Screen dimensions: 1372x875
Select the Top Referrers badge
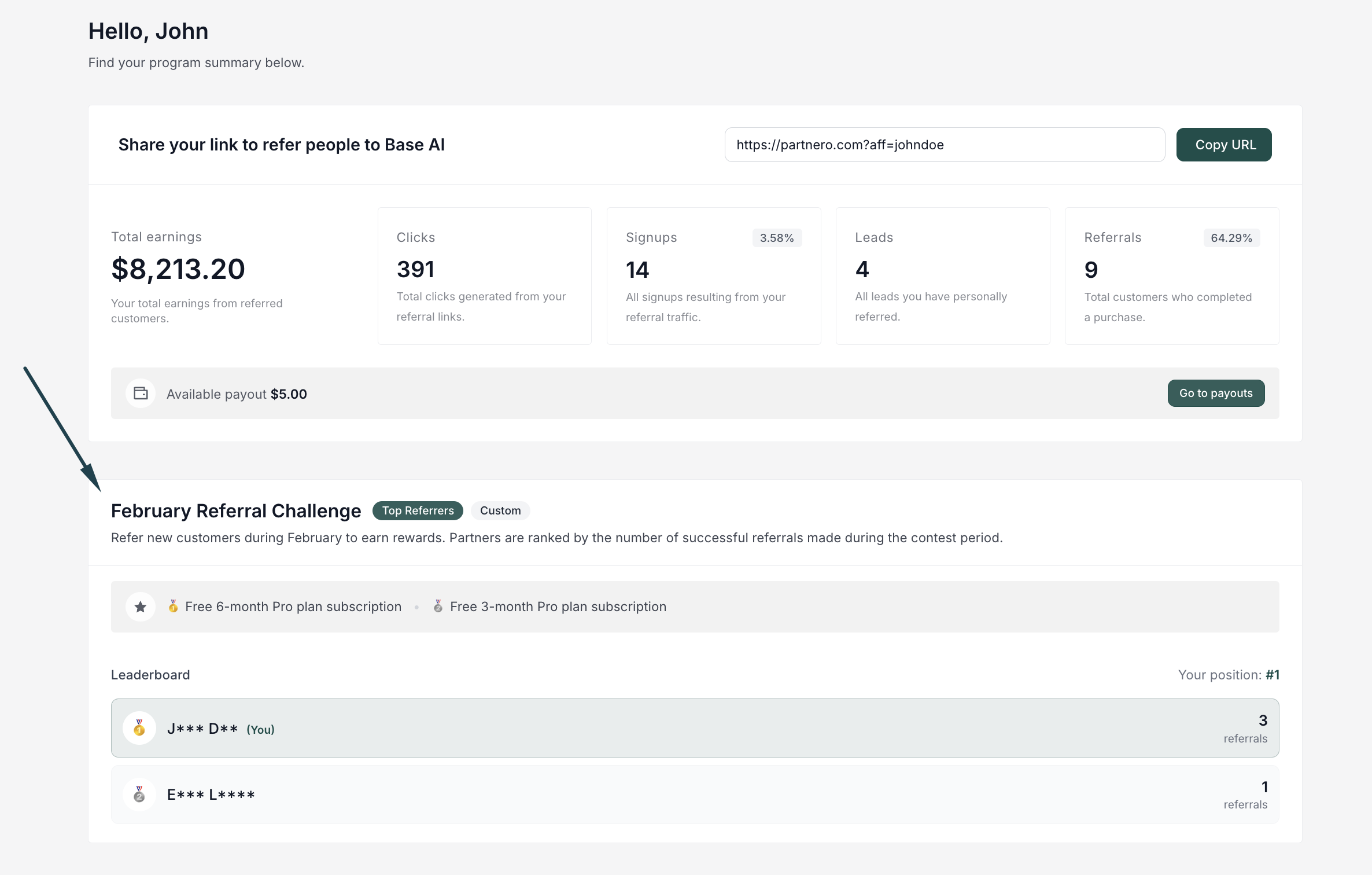pos(418,510)
